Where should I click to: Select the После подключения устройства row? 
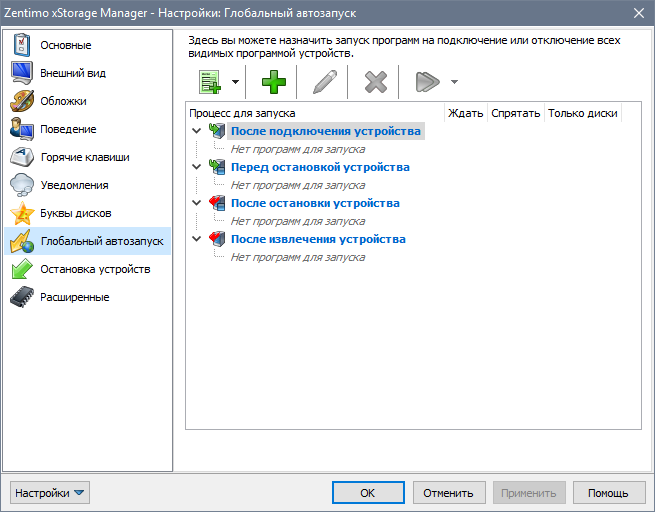pyautogui.click(x=325, y=131)
